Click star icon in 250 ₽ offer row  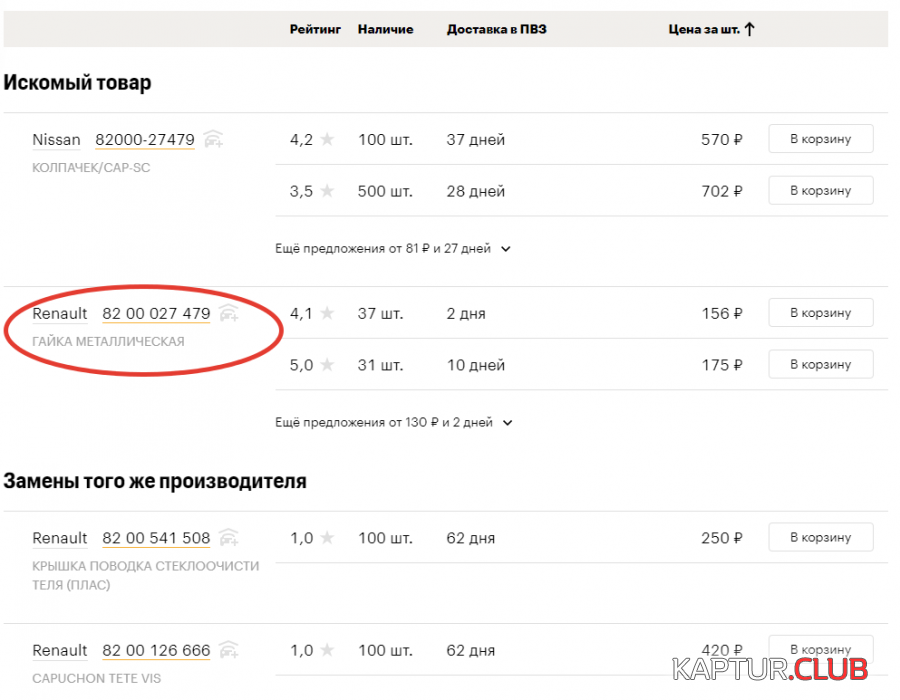327,538
